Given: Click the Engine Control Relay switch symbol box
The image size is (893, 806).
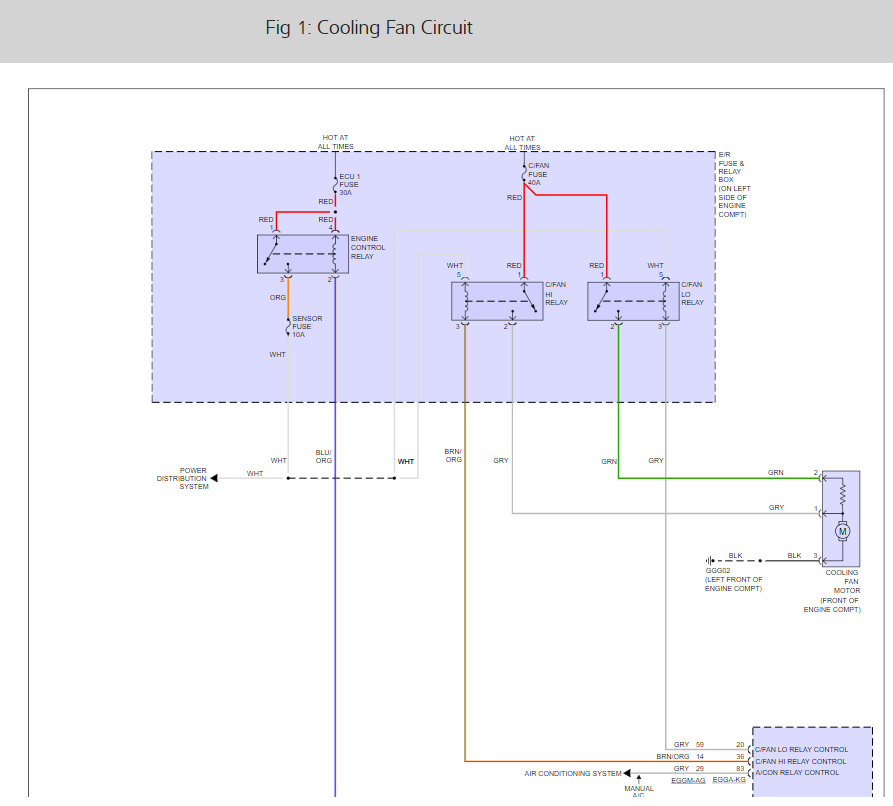Looking at the screenshot, I should click(x=303, y=254).
